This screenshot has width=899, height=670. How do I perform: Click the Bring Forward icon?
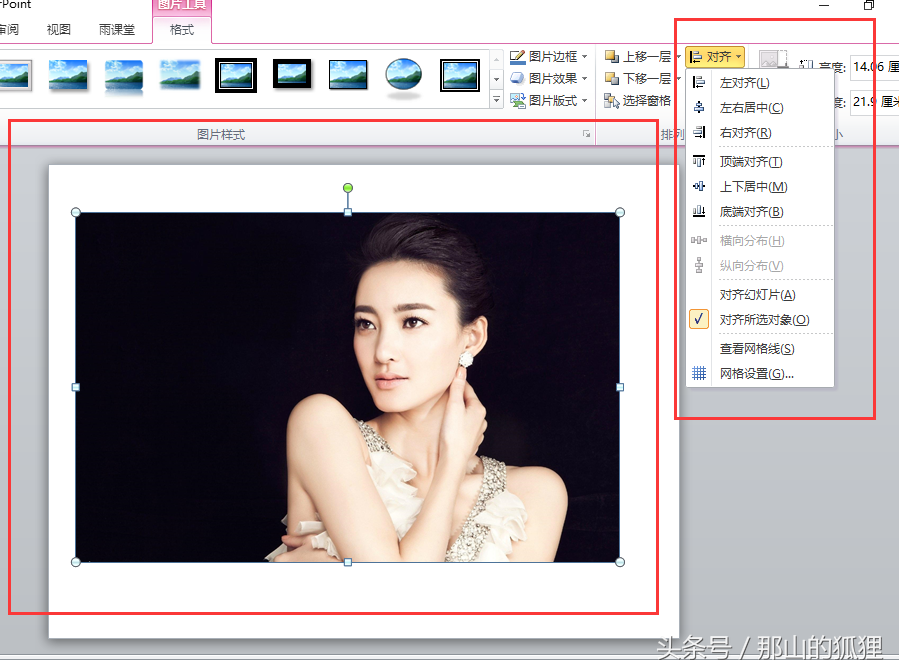coord(612,56)
